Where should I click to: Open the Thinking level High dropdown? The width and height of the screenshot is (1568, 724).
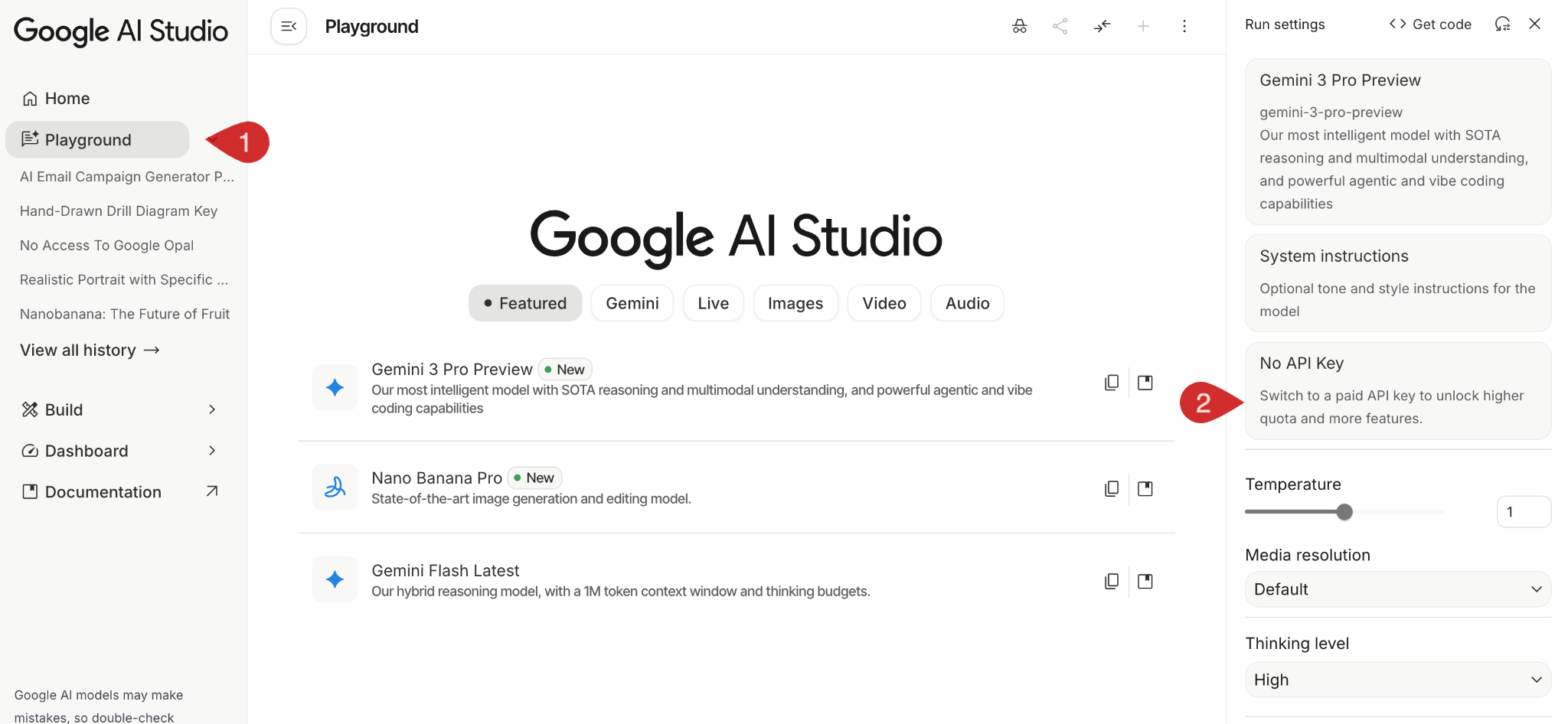1398,680
